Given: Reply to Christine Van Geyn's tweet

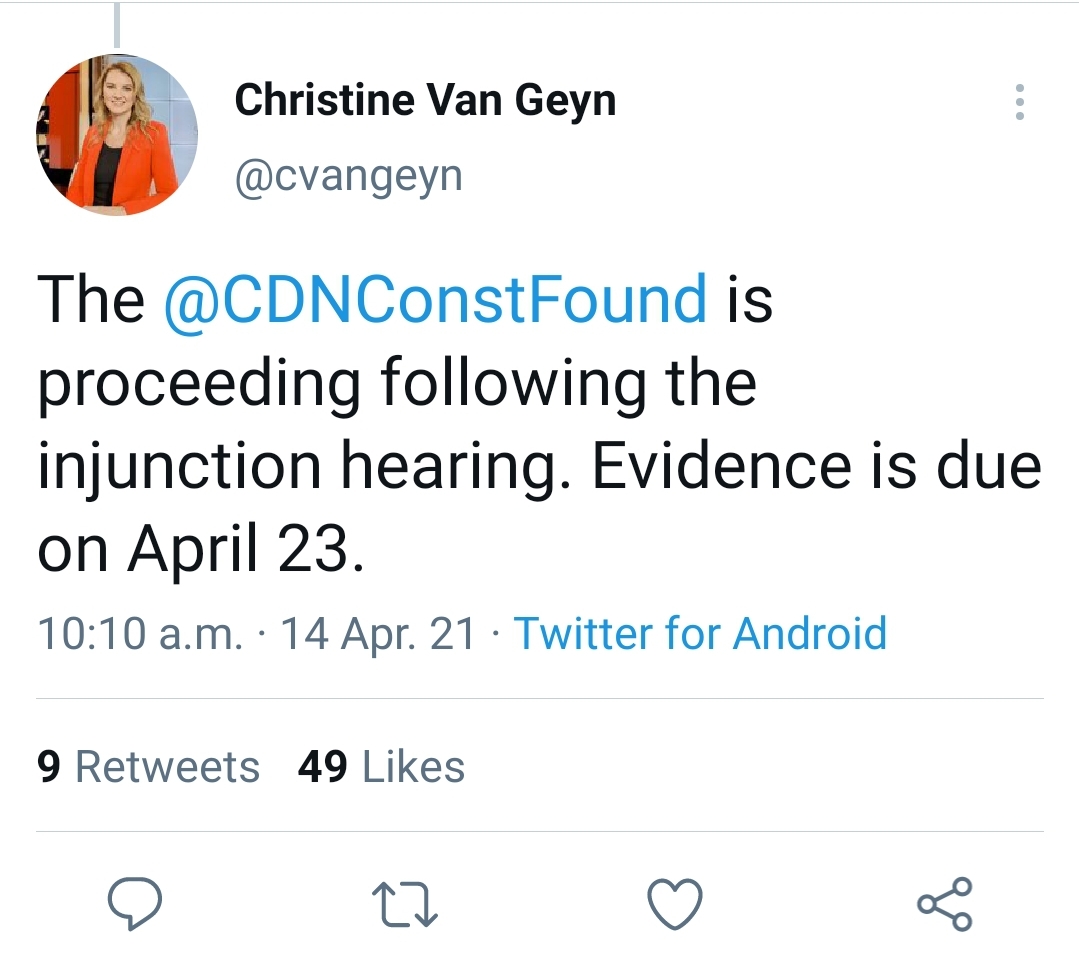Looking at the screenshot, I should pyautogui.click(x=135, y=904).
